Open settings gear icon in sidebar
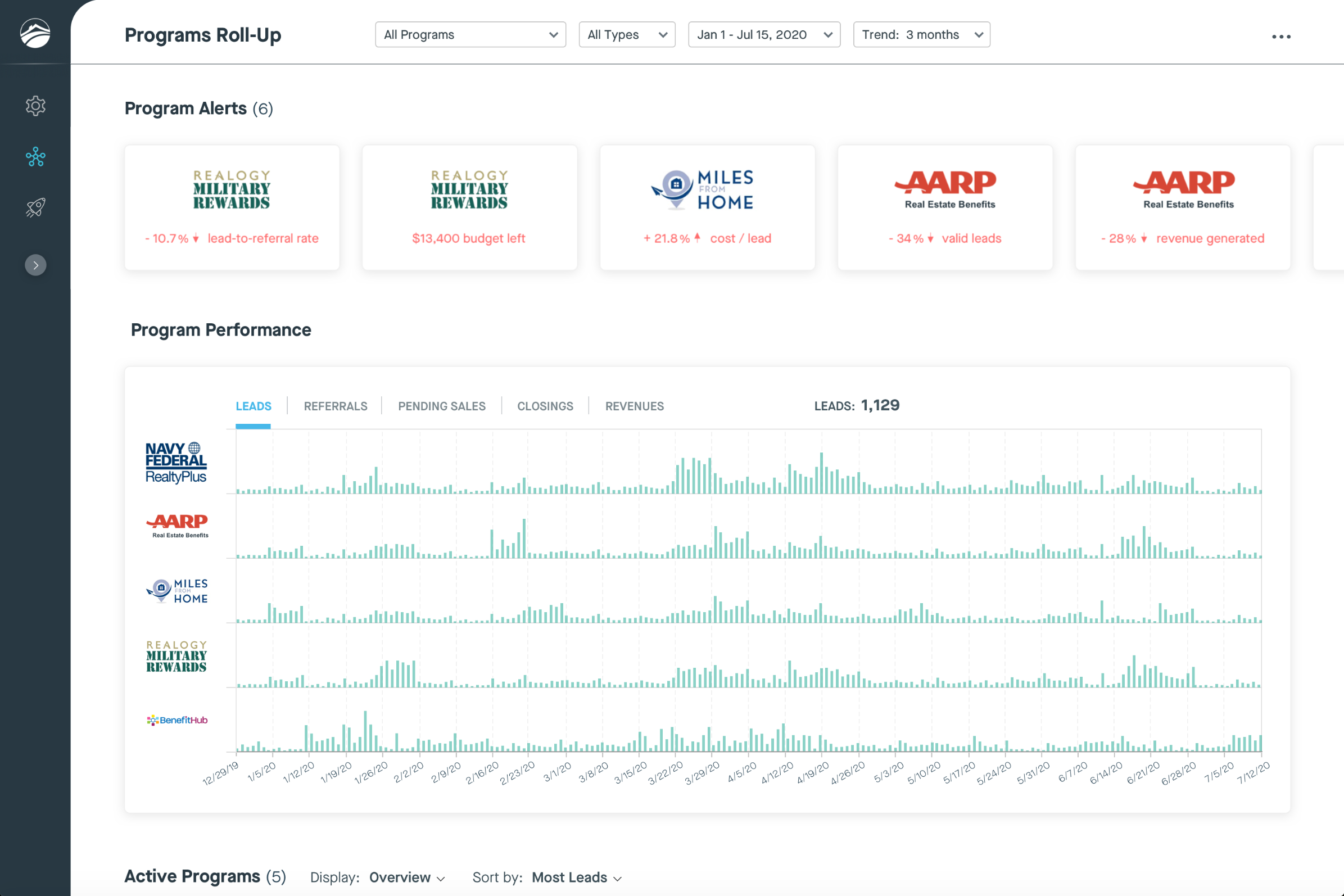Image resolution: width=1344 pixels, height=896 pixels. 35,106
